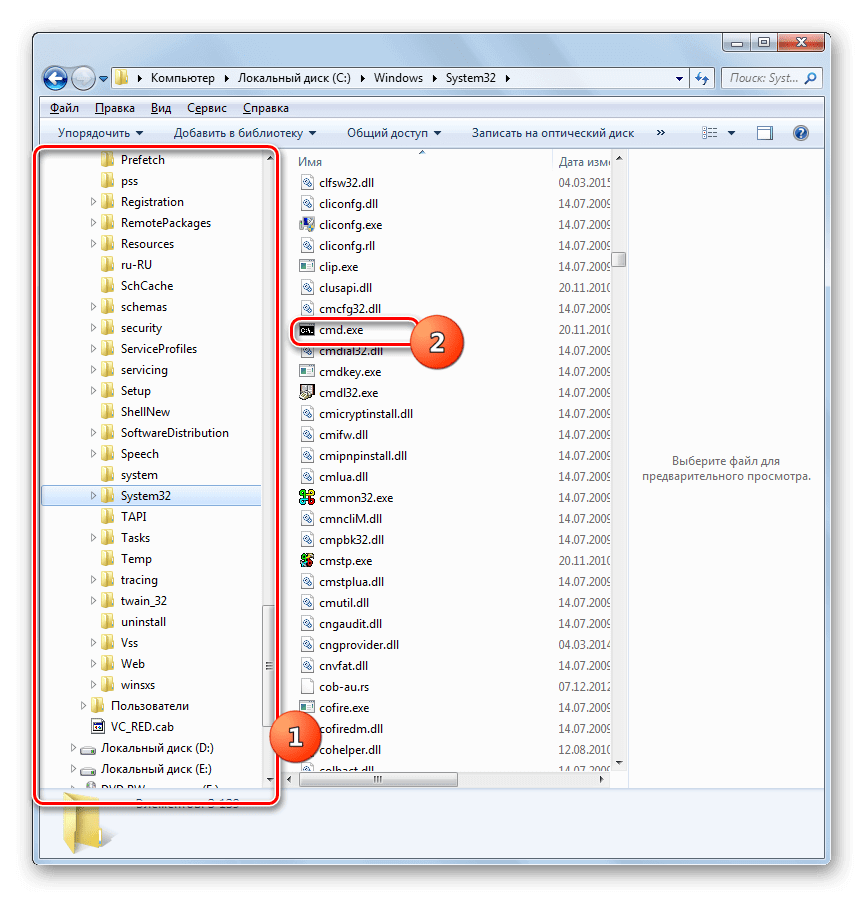Viewport: 864px width, 898px height.
Task: Click the Back navigation arrow button
Action: point(56,77)
